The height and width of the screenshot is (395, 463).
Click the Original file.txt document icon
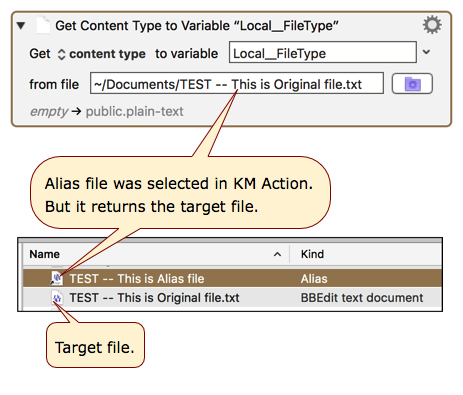(57, 298)
